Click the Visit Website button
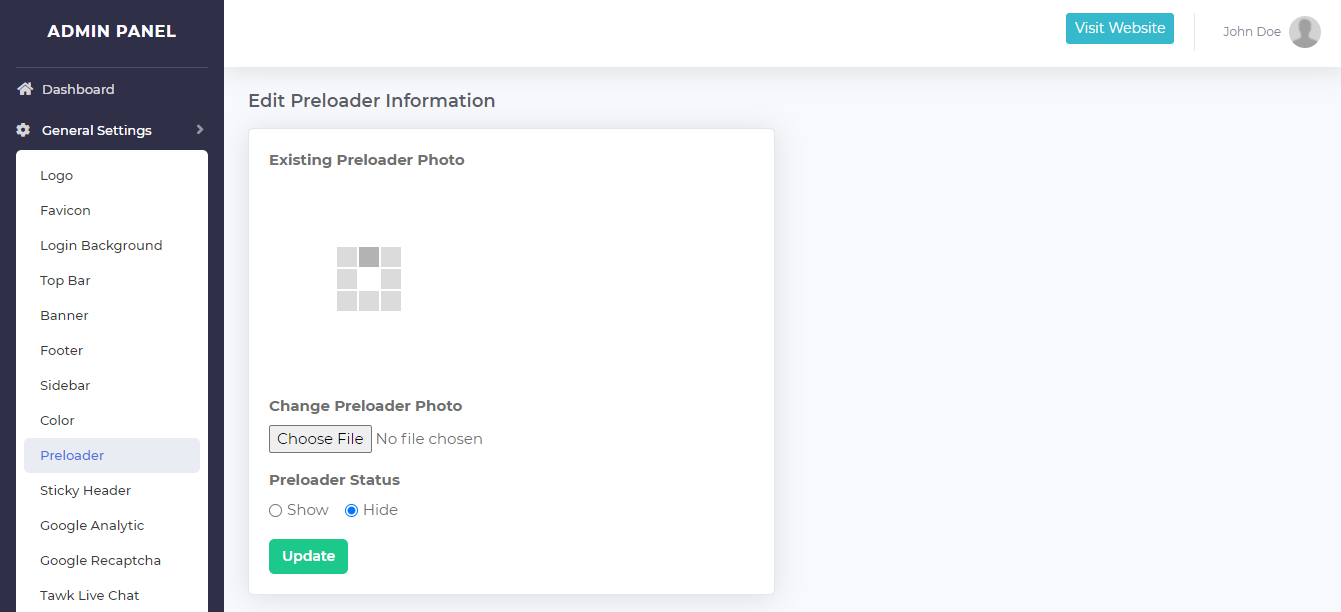 coord(1119,29)
